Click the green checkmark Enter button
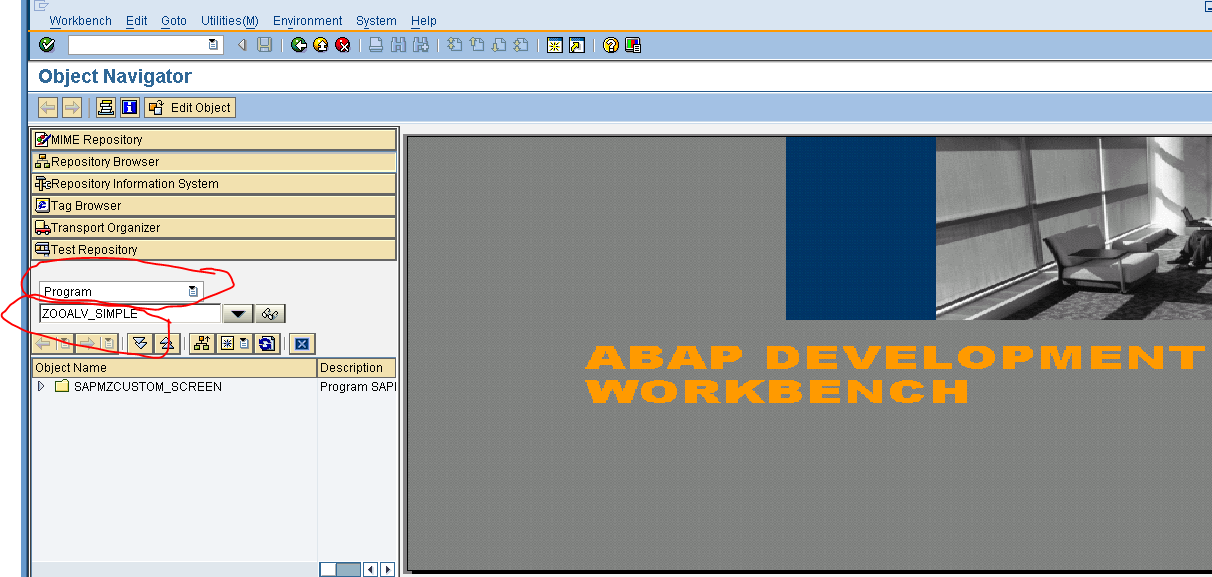Viewport: 1212px width, 577px height. [x=46, y=44]
